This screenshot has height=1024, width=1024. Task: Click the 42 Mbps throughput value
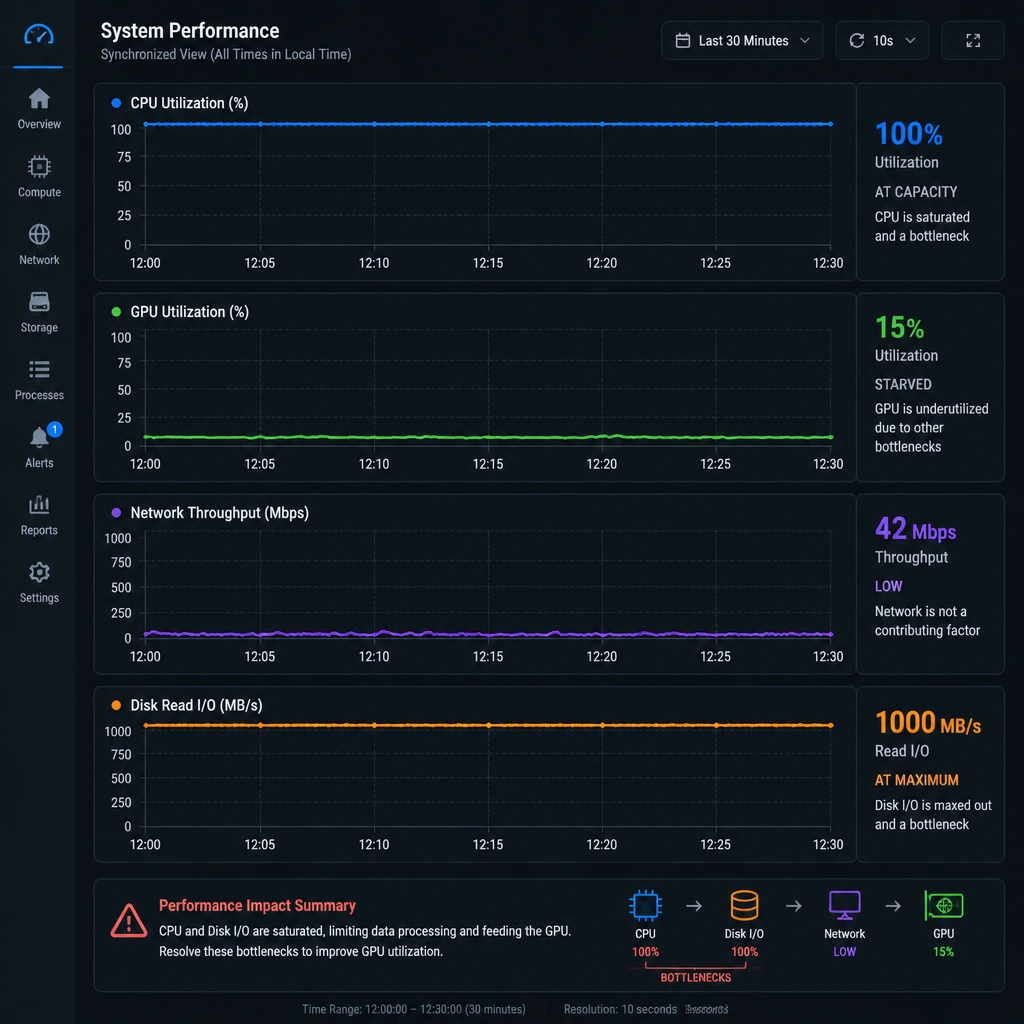915,530
